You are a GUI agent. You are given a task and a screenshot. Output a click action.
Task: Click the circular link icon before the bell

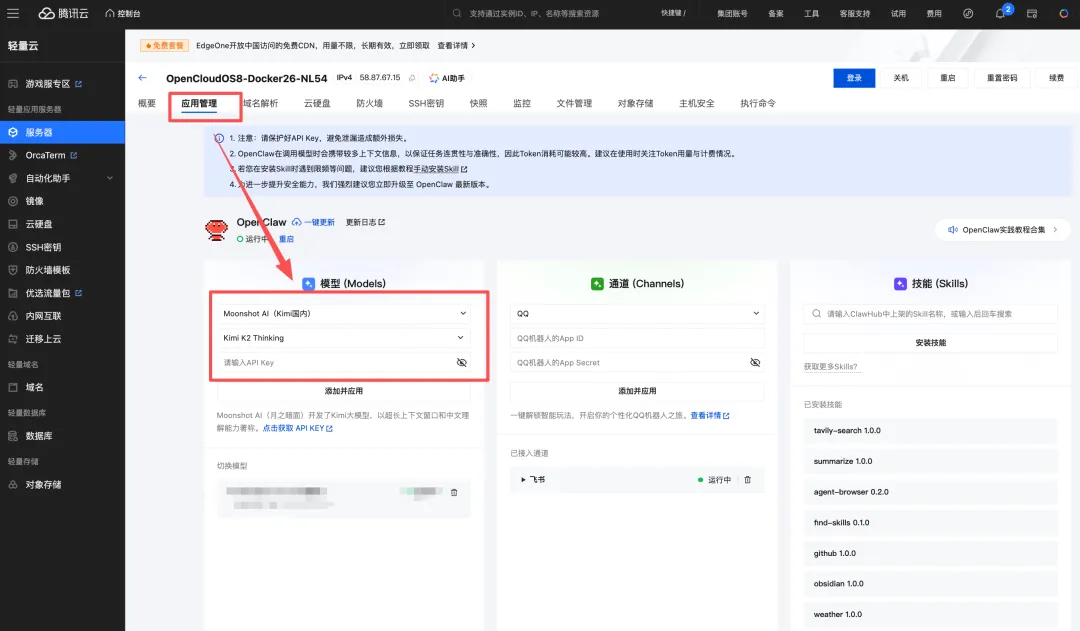point(968,13)
